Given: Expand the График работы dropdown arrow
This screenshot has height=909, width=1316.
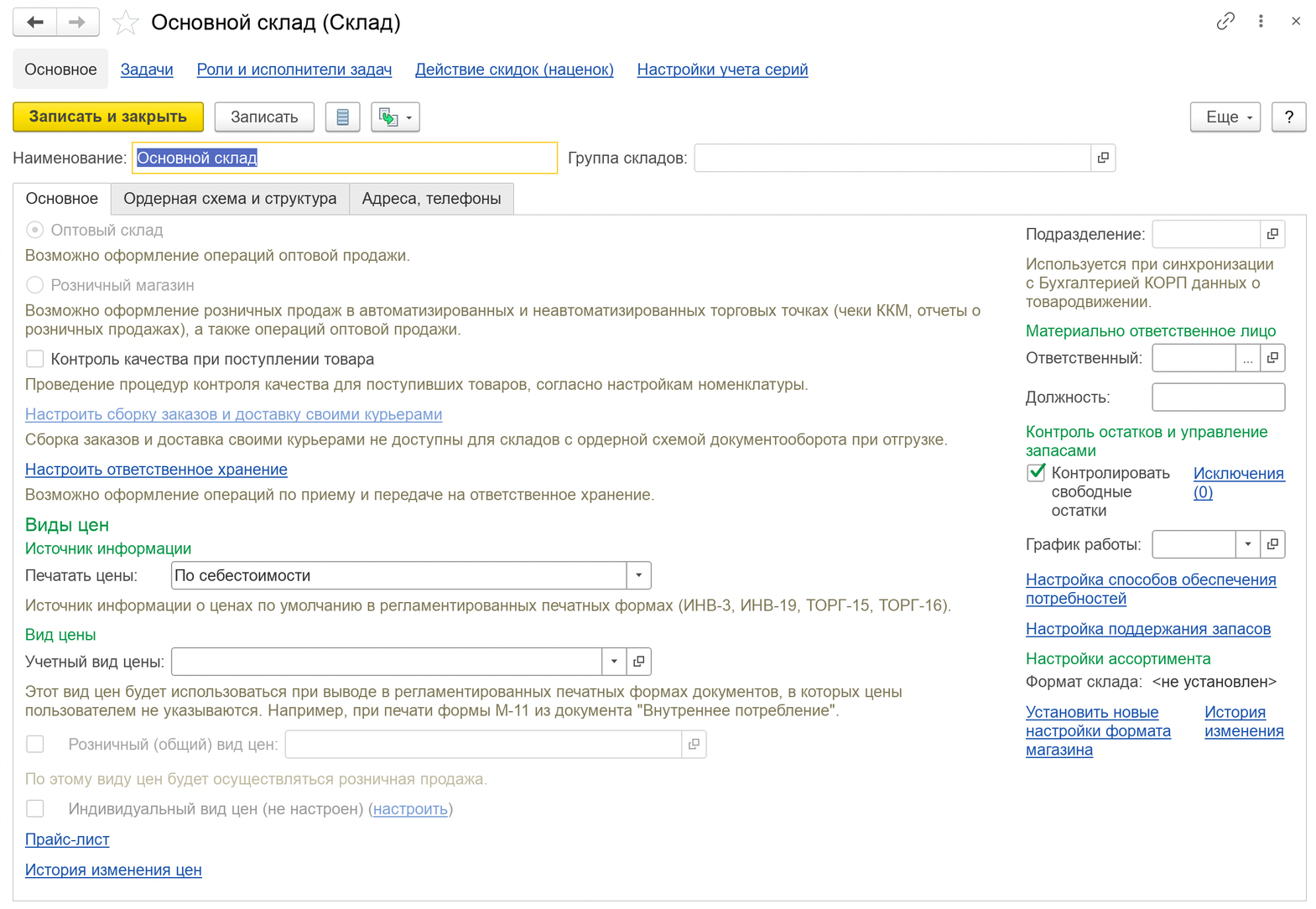Looking at the screenshot, I should coord(1248,544).
